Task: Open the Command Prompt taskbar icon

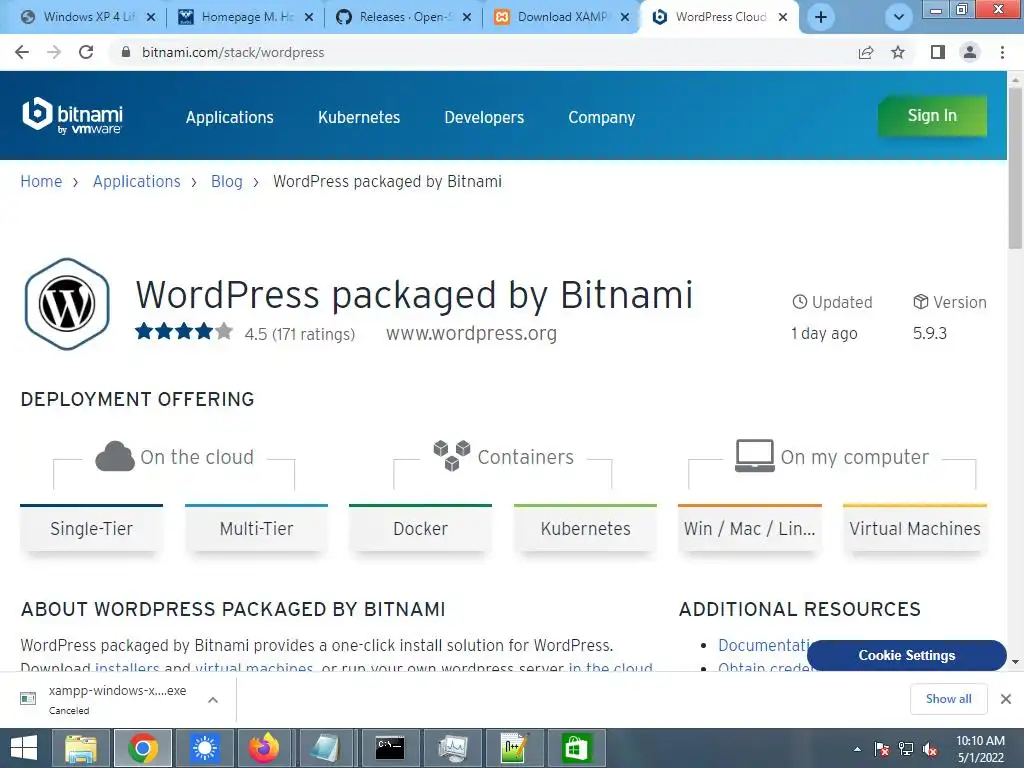Action: coord(390,748)
